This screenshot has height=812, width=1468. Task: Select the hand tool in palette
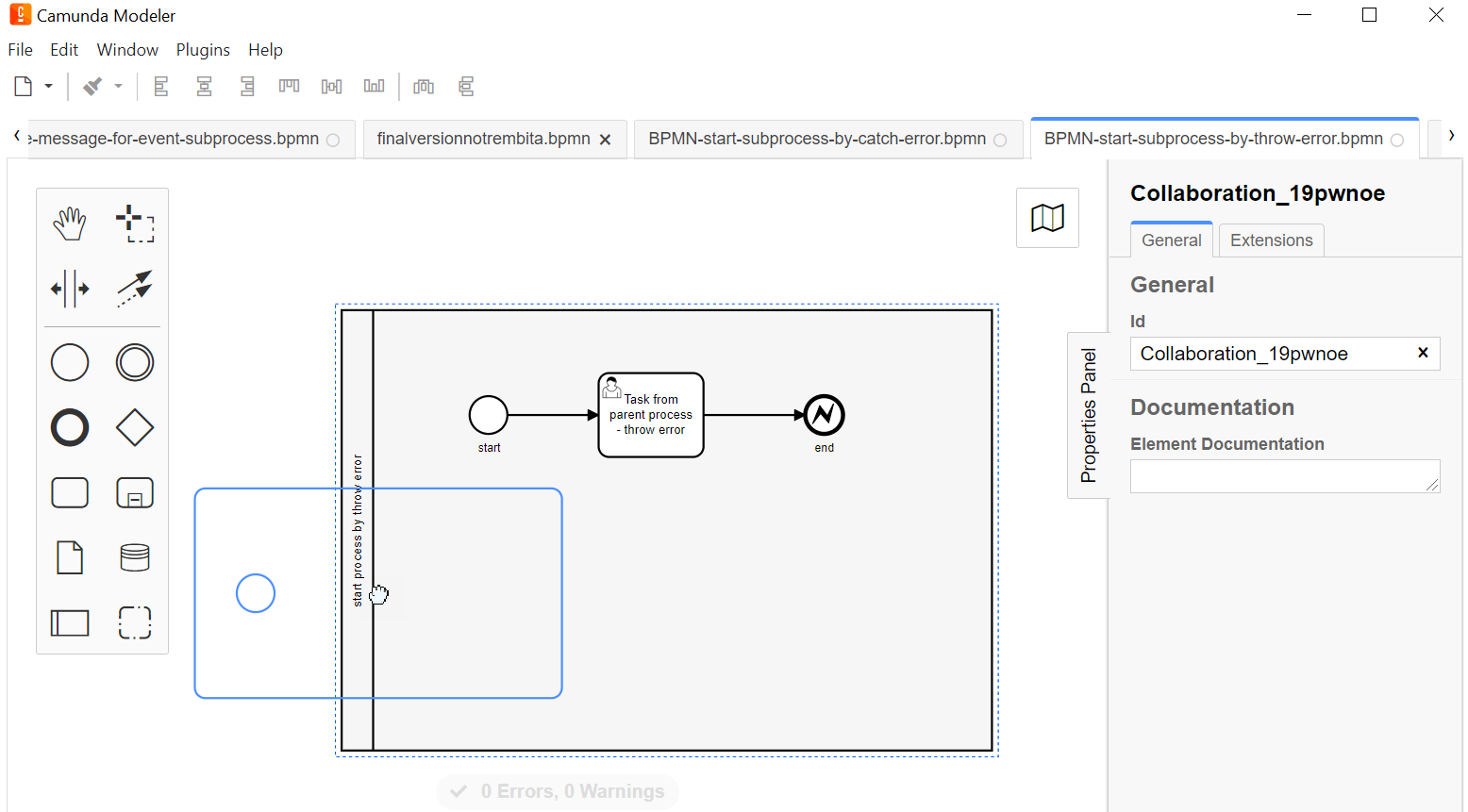[x=70, y=224]
